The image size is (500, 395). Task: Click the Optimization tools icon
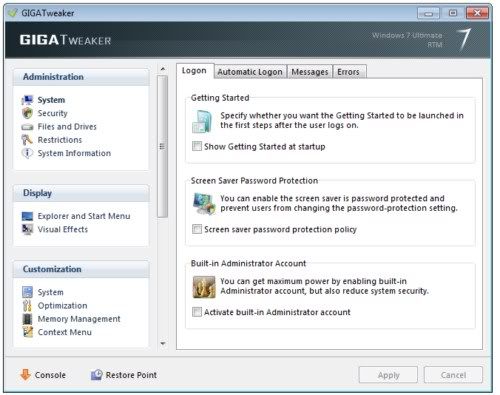click(27, 306)
